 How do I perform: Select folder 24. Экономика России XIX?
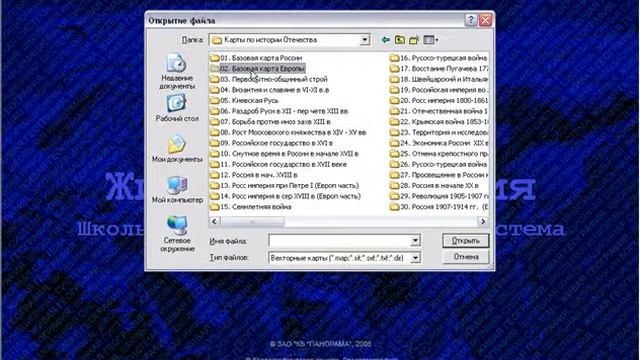tap(439, 143)
